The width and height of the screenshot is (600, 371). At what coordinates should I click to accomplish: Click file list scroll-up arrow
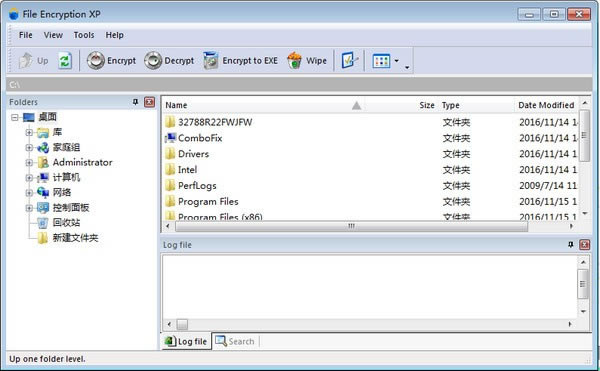(x=584, y=103)
